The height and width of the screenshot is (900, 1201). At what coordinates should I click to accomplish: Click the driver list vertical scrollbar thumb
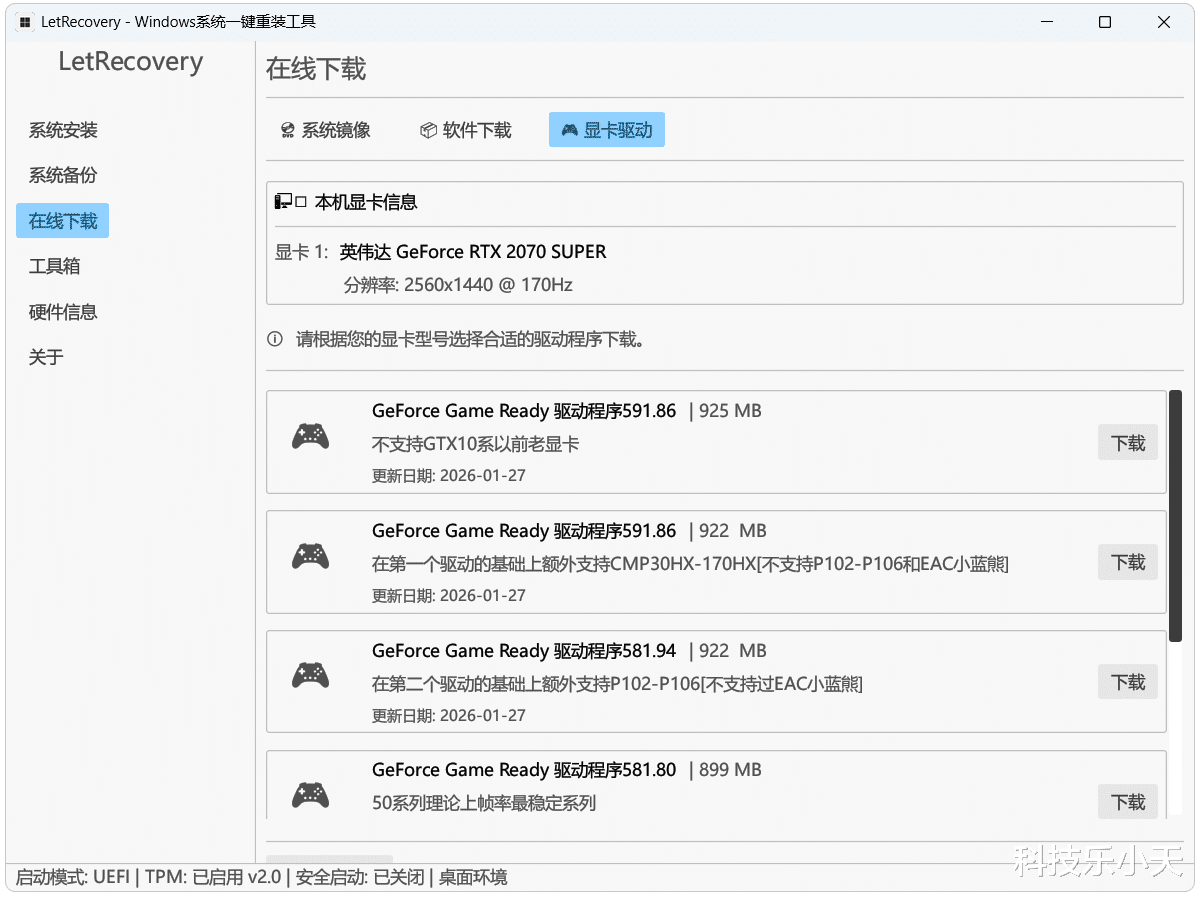(1175, 516)
